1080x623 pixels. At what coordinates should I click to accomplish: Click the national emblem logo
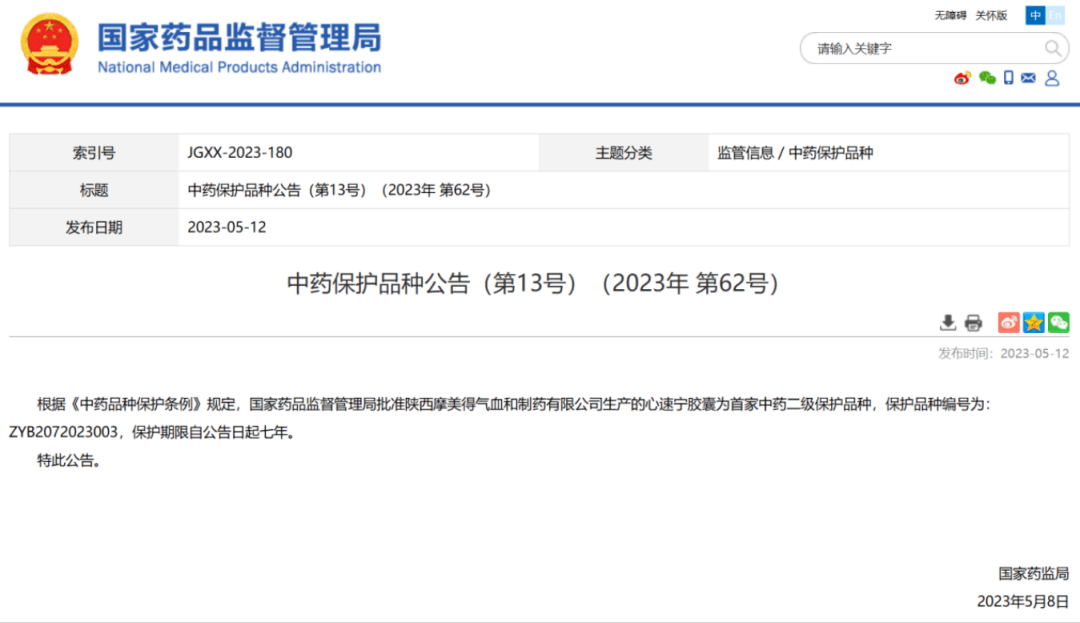click(x=49, y=44)
